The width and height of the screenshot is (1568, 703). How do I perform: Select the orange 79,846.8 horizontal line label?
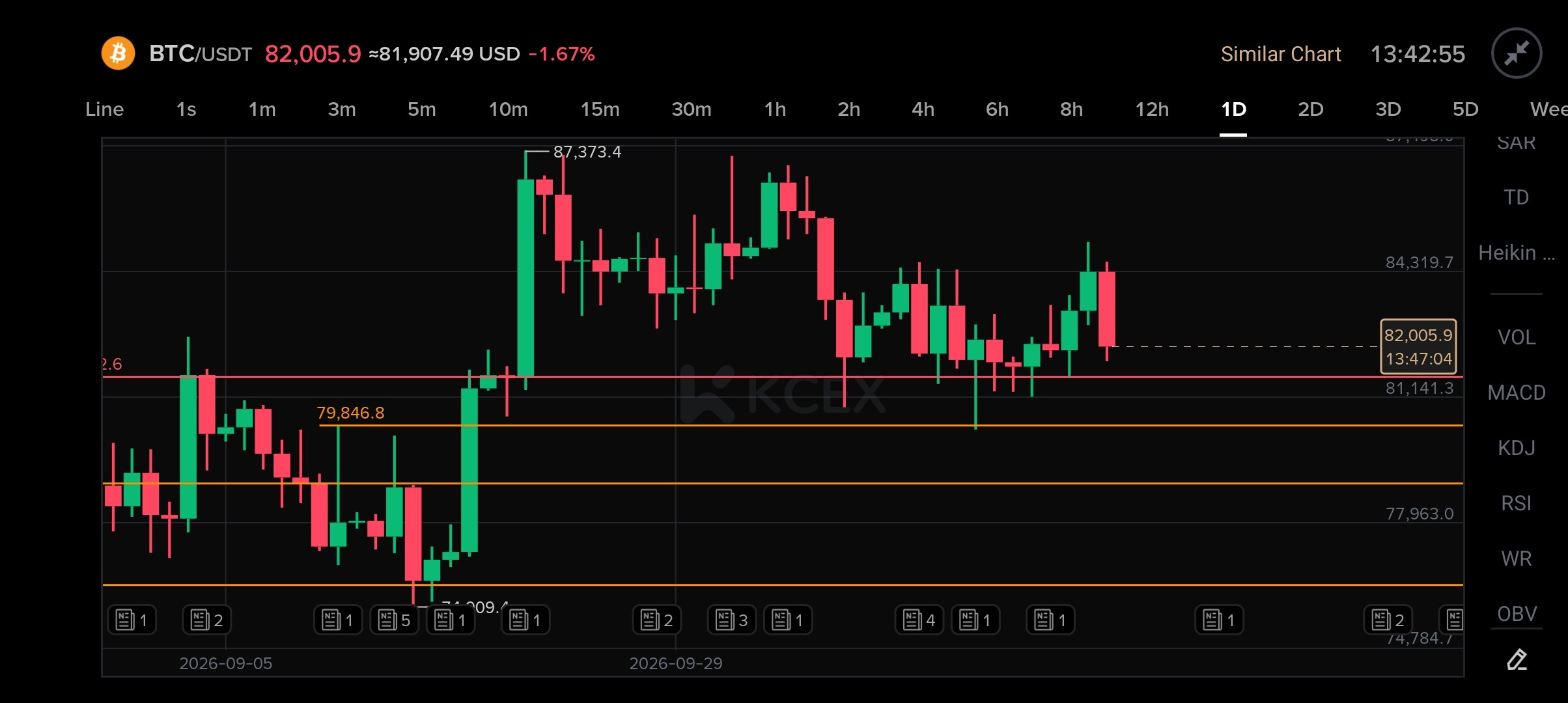coord(350,413)
